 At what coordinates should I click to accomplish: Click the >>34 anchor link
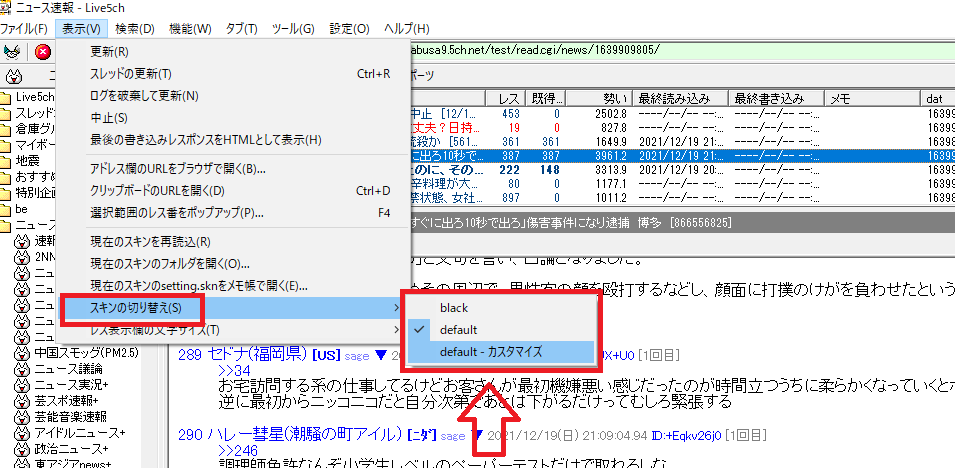[x=234, y=370]
